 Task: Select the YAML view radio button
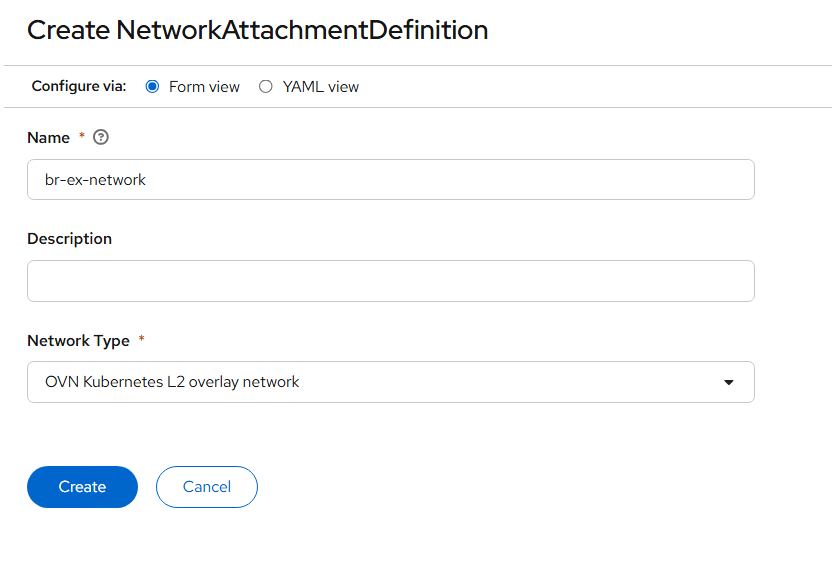pyautogui.click(x=266, y=87)
